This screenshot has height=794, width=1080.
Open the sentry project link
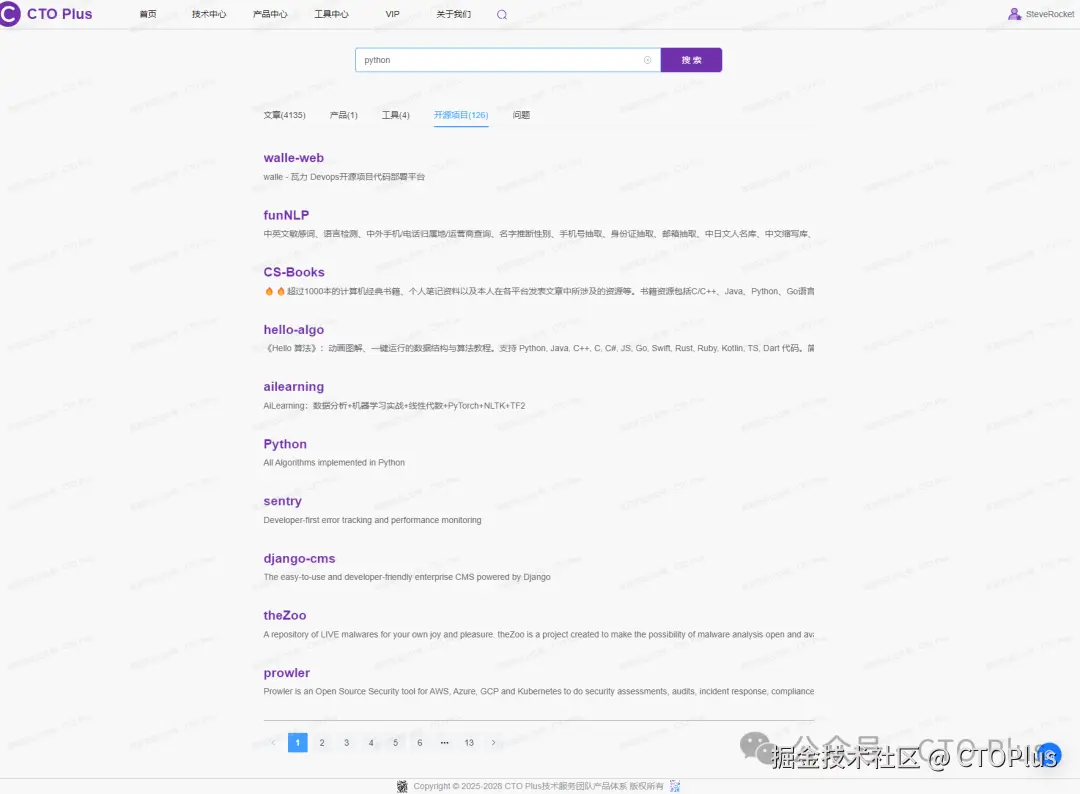point(282,501)
